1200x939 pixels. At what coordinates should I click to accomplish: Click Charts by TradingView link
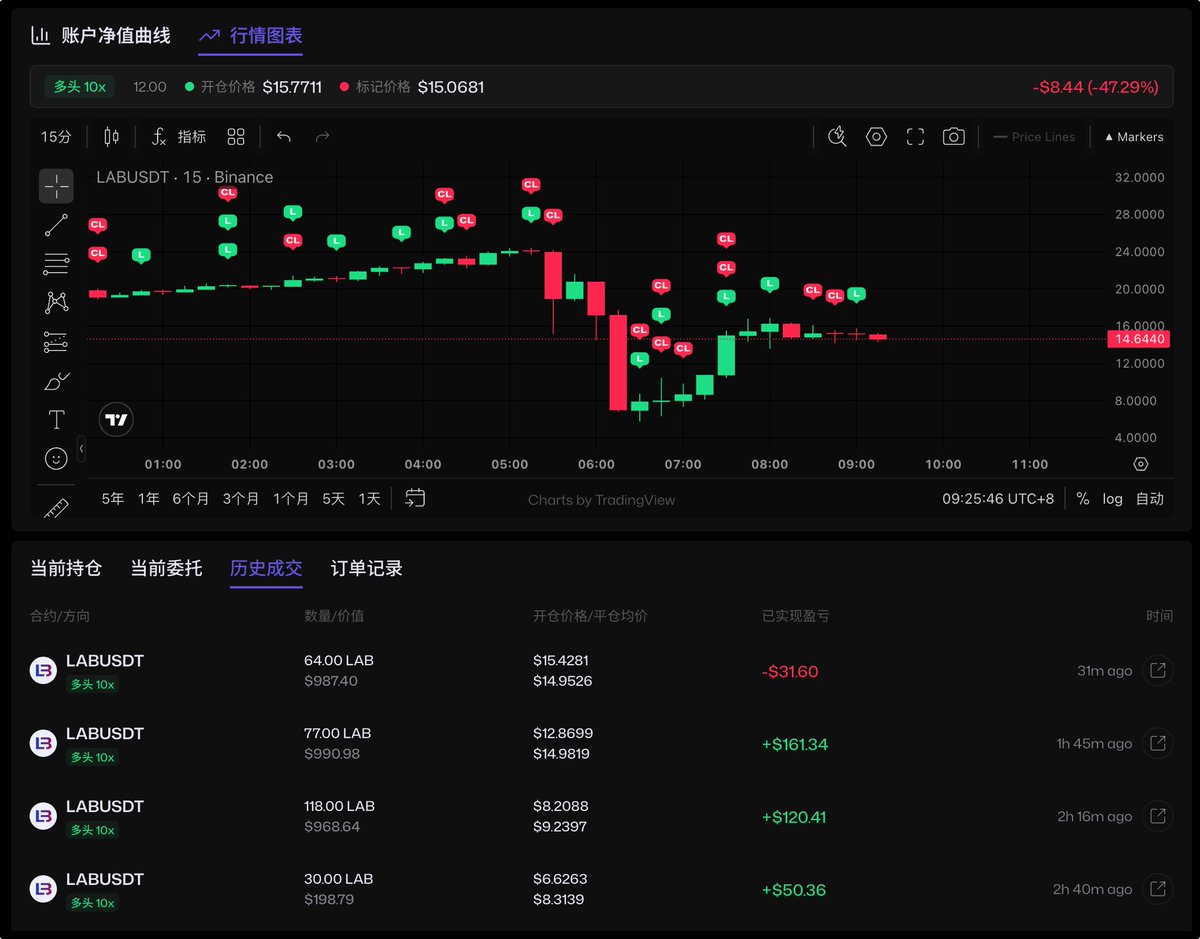[x=601, y=500]
